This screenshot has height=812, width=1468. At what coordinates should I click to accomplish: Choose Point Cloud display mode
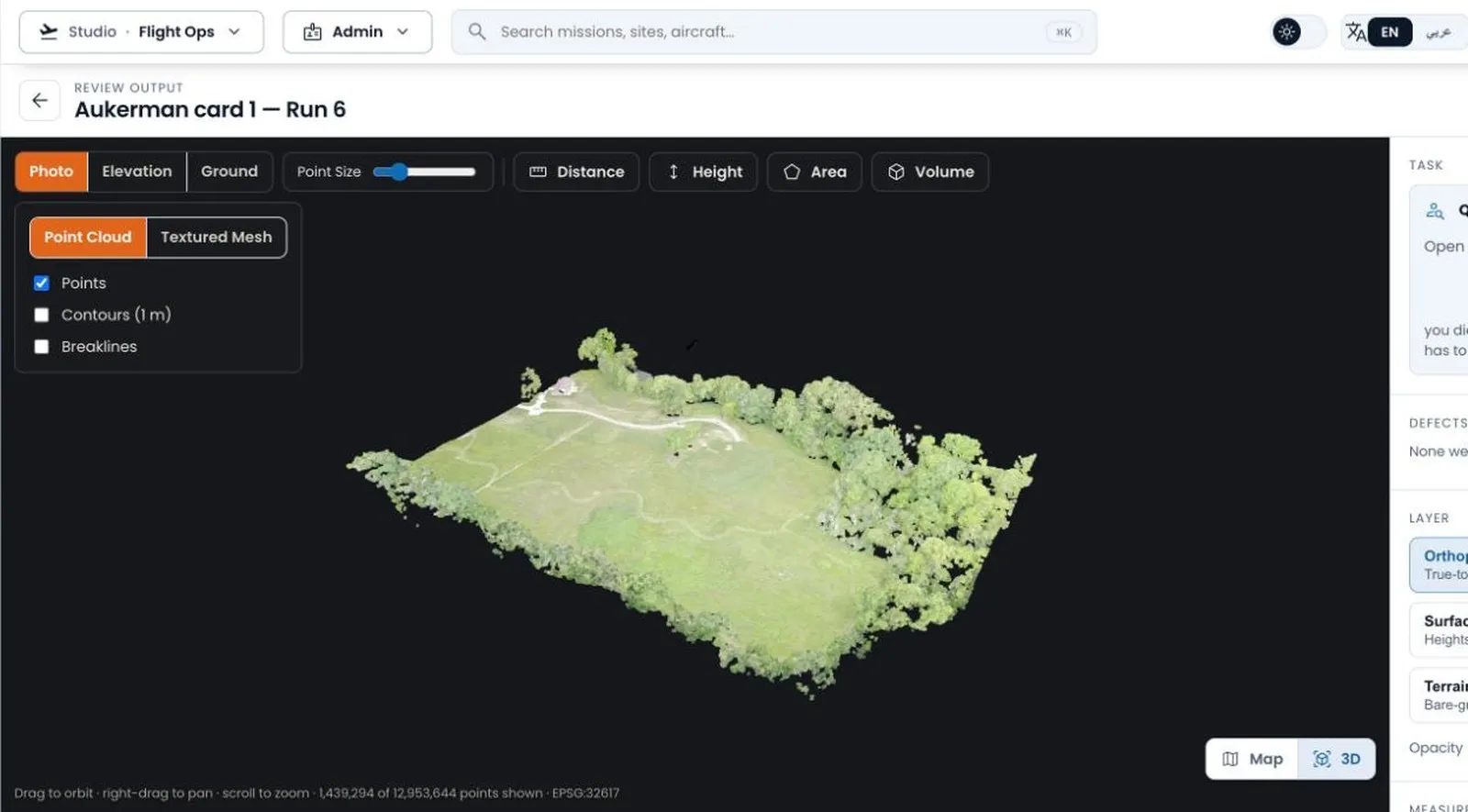(x=88, y=237)
